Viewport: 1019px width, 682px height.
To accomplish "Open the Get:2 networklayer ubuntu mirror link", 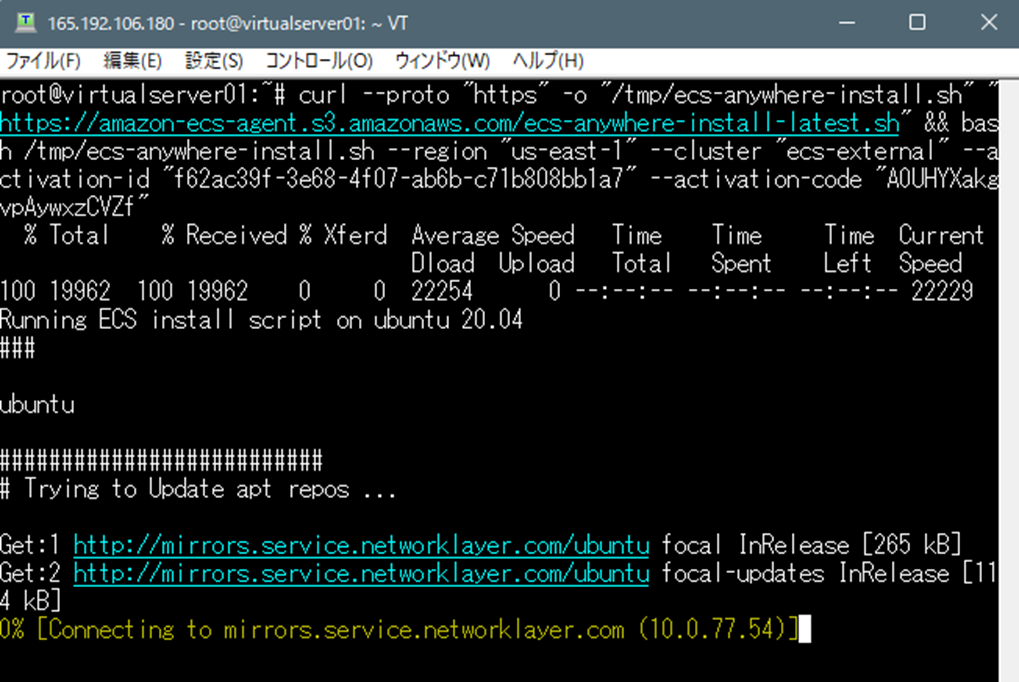I will [x=361, y=573].
